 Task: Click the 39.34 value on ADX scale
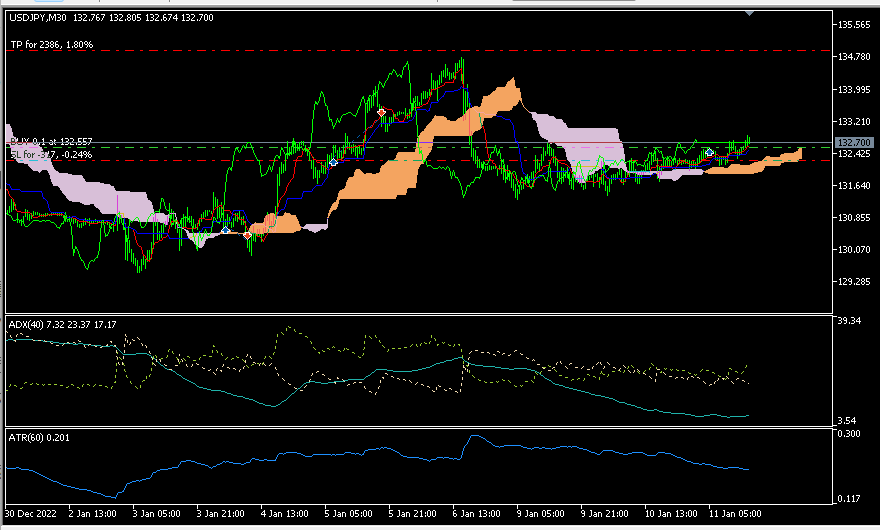tap(849, 322)
